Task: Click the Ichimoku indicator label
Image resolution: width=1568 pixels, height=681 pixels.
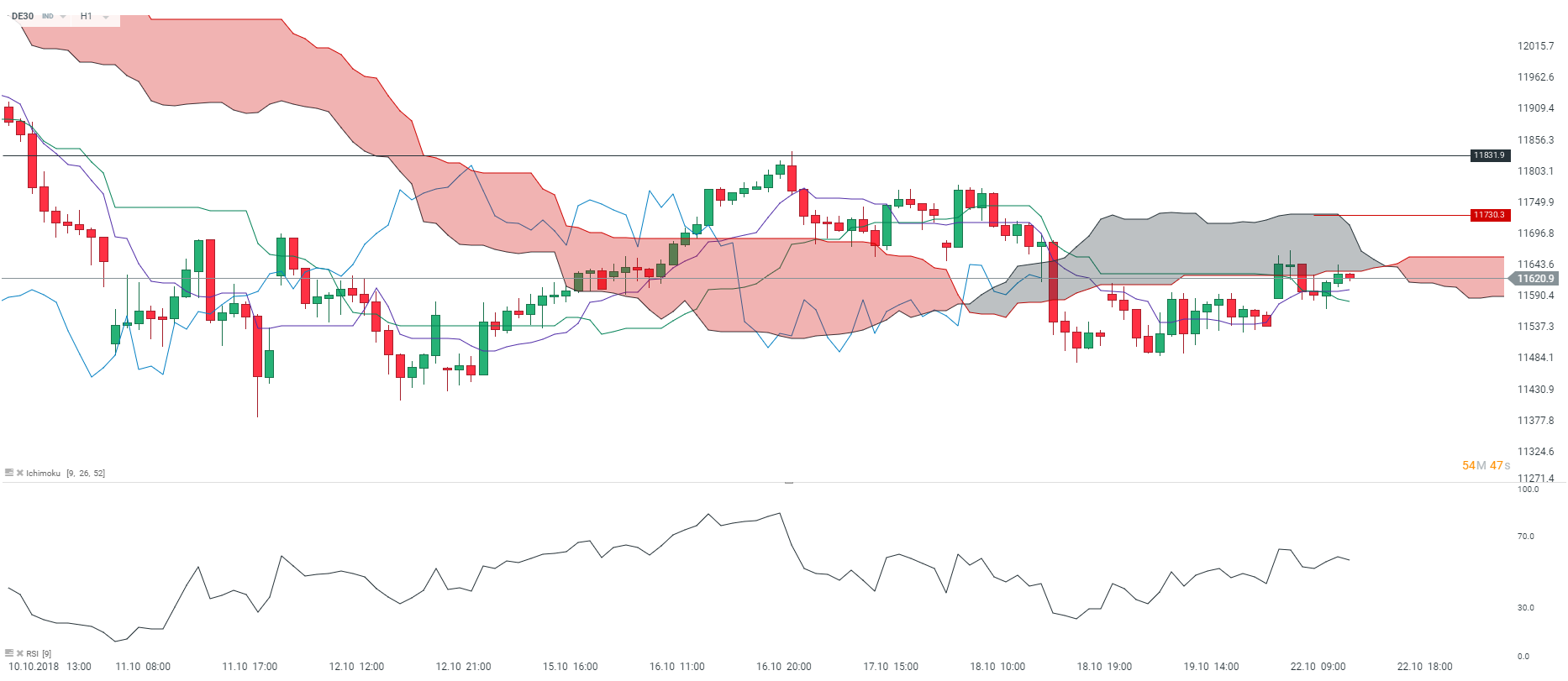Action: pyautogui.click(x=43, y=474)
